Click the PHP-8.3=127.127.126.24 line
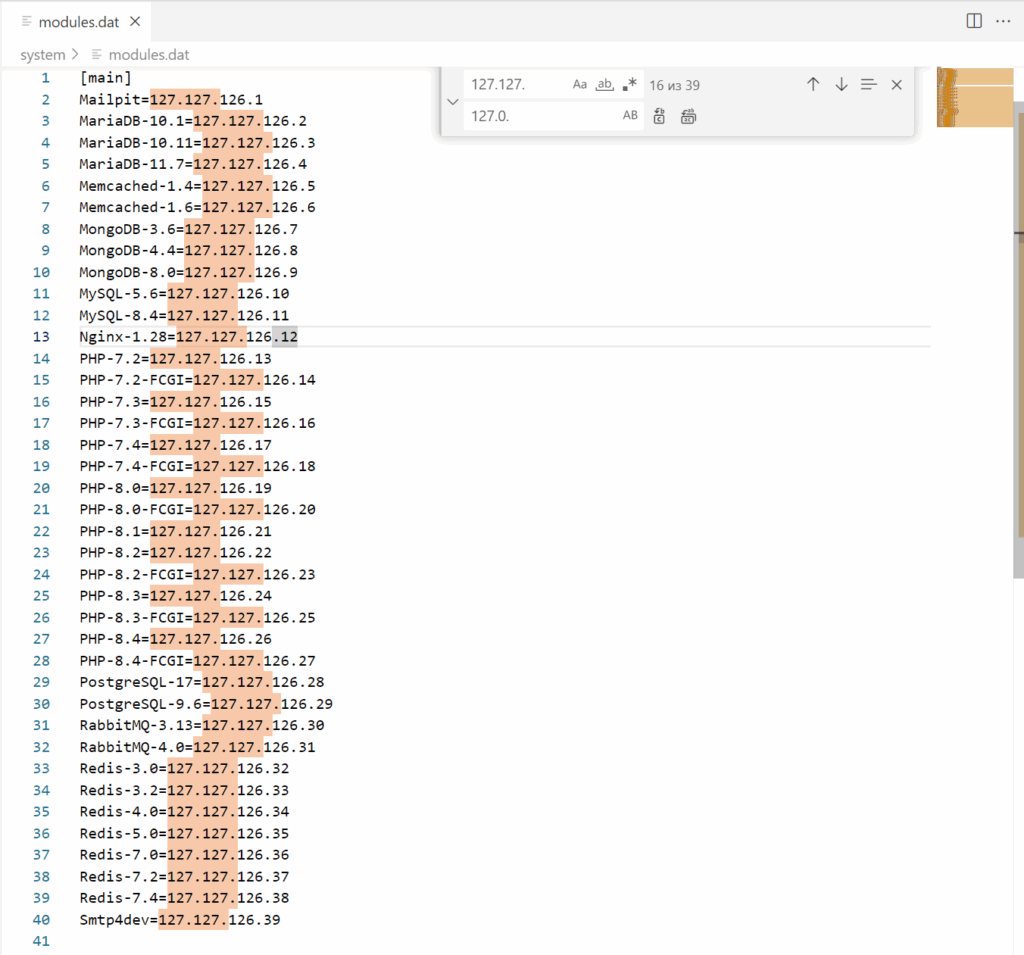The image size is (1024, 955). [176, 596]
